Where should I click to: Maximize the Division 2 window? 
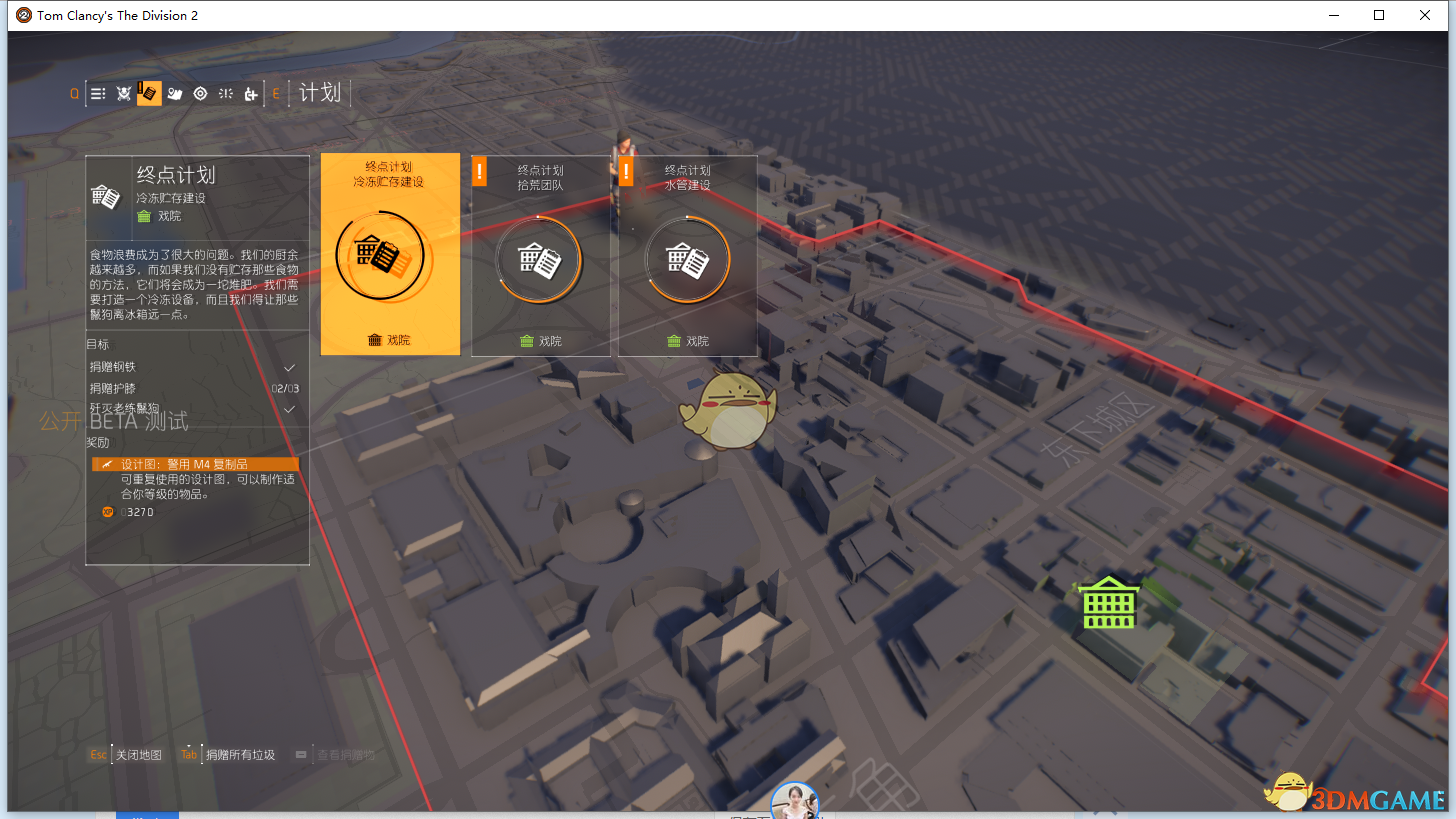[1379, 15]
